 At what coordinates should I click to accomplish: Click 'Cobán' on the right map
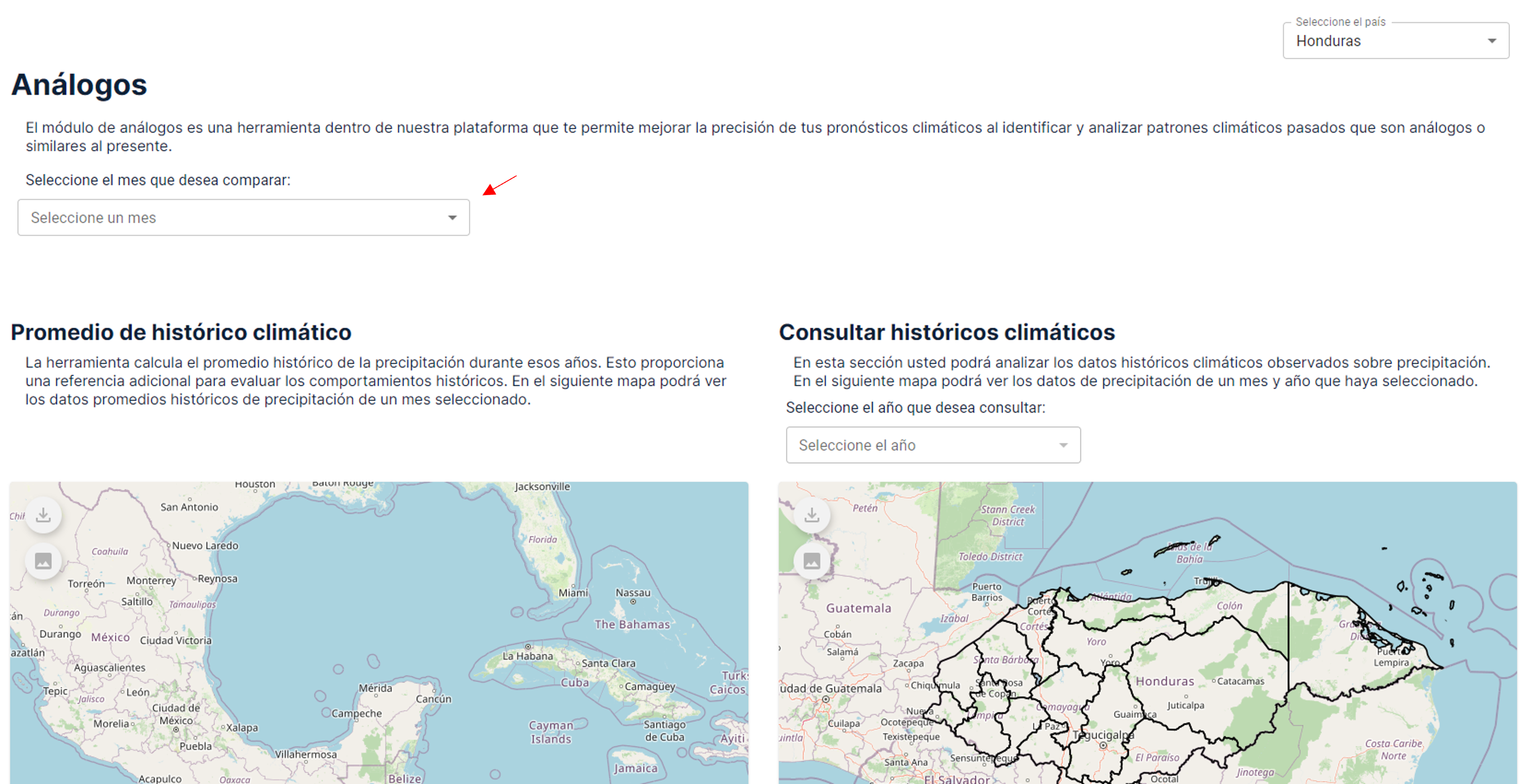[x=838, y=635]
